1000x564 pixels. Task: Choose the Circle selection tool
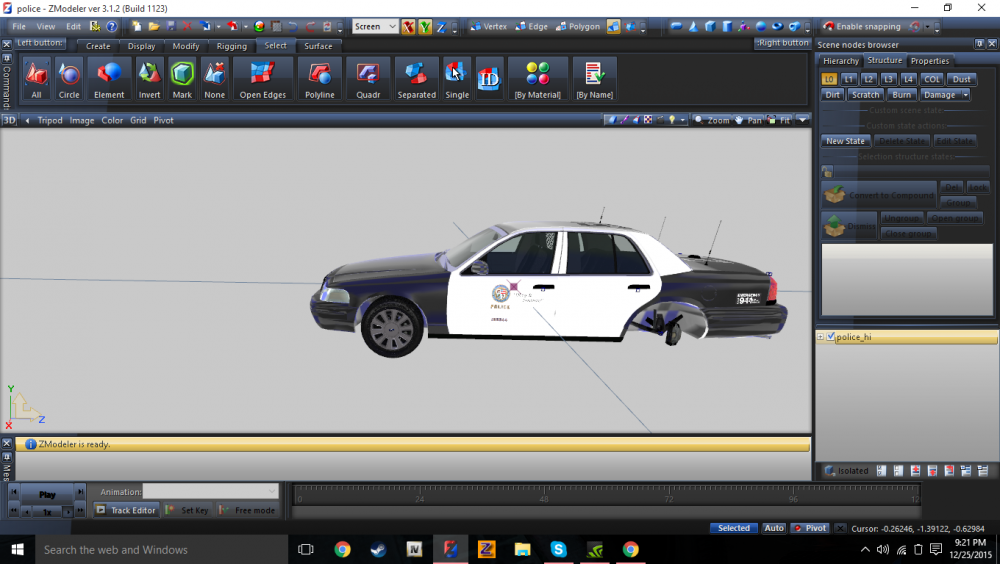pos(69,78)
